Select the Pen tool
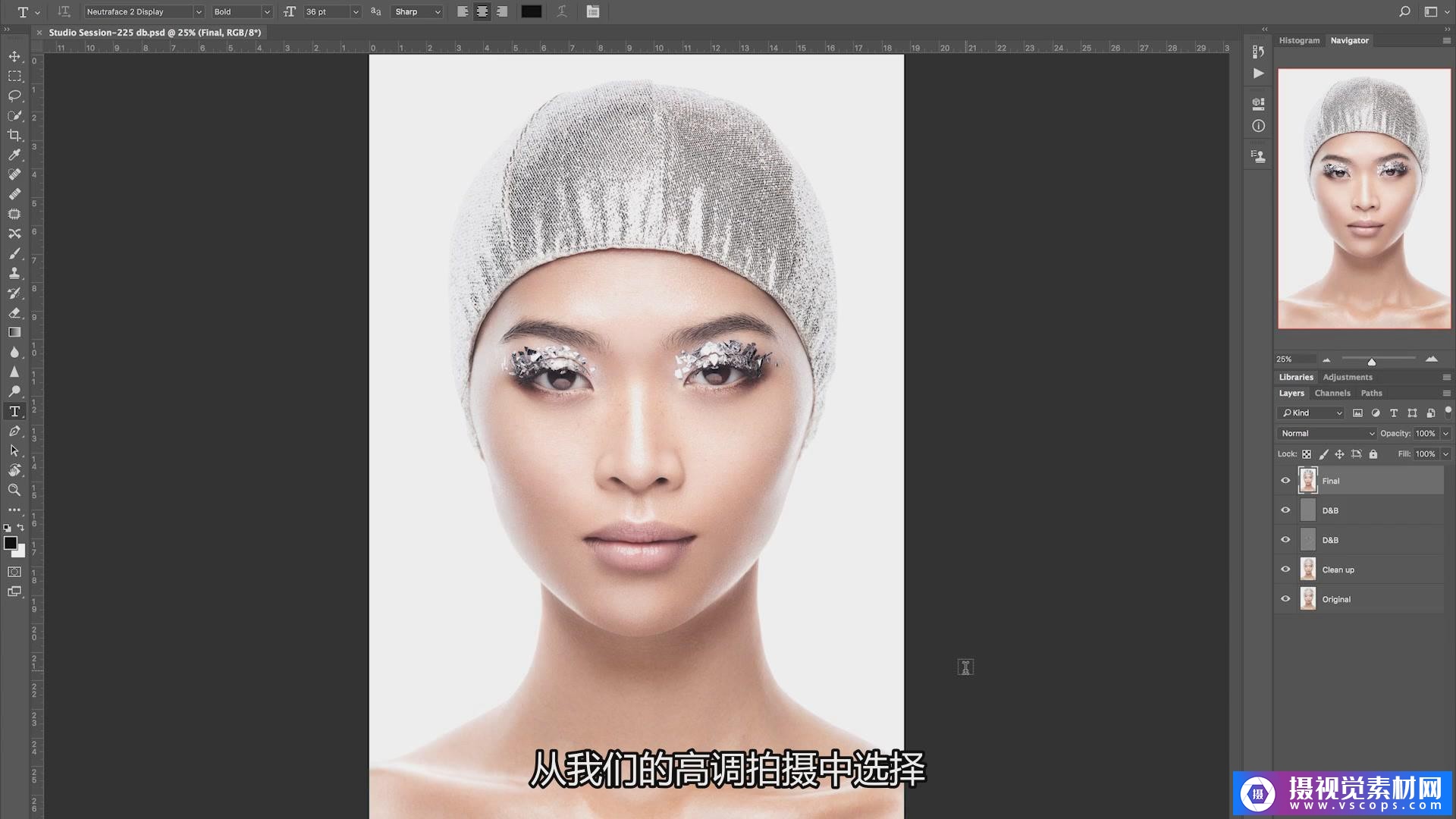 tap(14, 431)
